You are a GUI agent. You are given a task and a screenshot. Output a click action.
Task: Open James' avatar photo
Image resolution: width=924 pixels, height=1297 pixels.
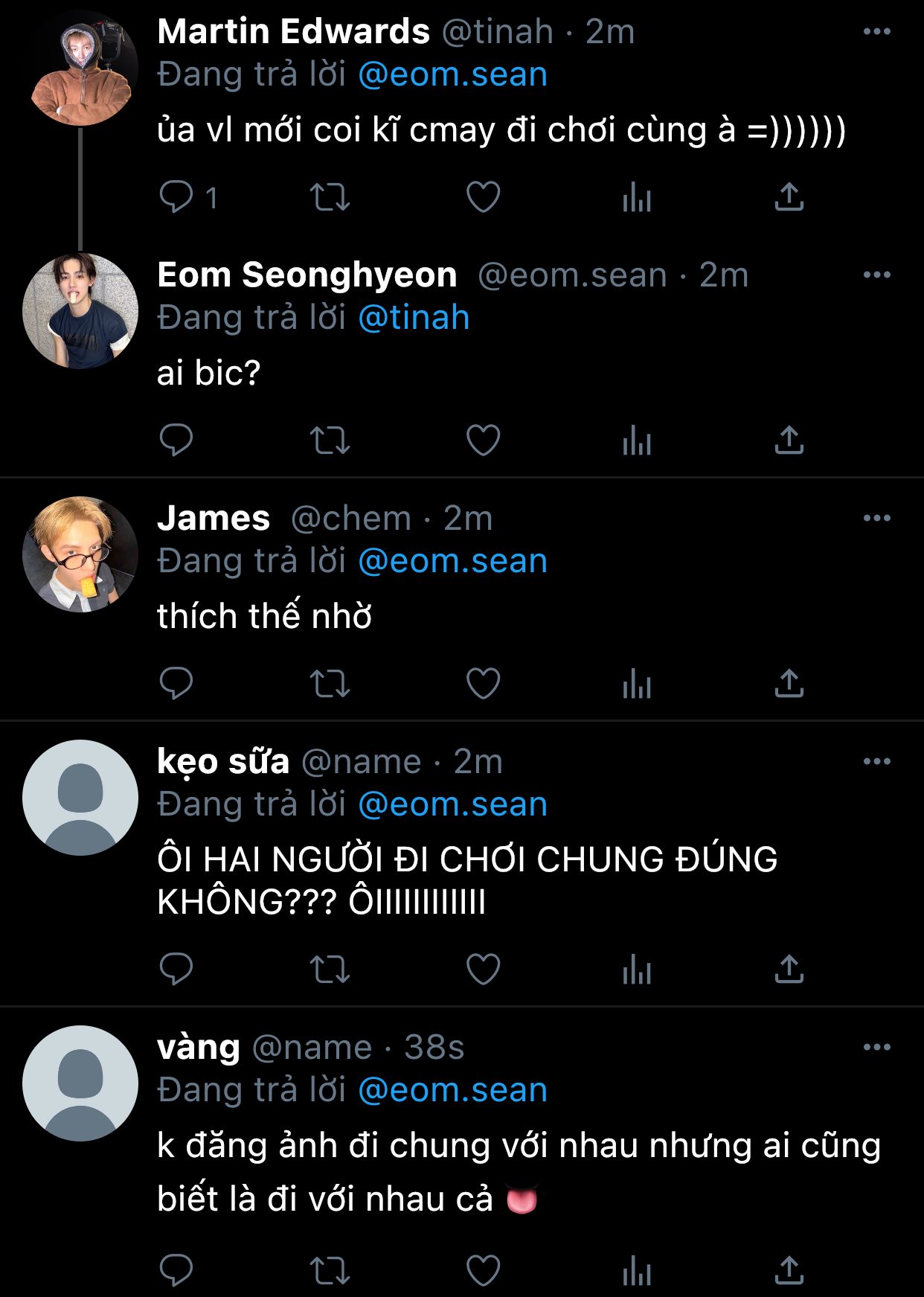[x=80, y=554]
